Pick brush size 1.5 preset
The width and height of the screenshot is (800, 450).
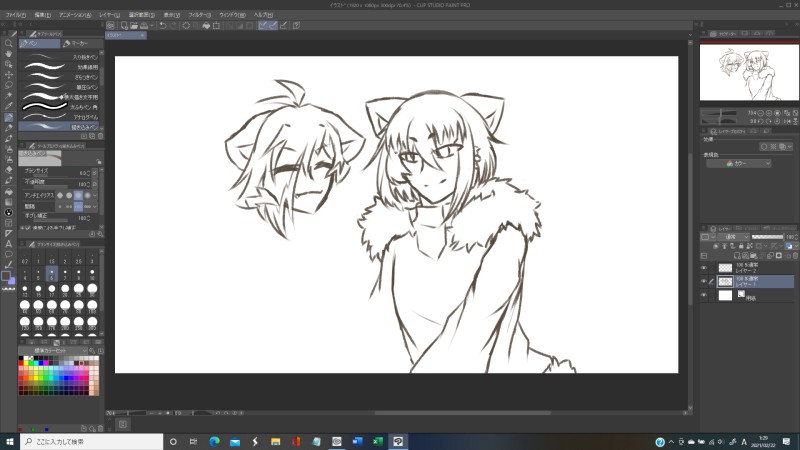(x=52, y=258)
